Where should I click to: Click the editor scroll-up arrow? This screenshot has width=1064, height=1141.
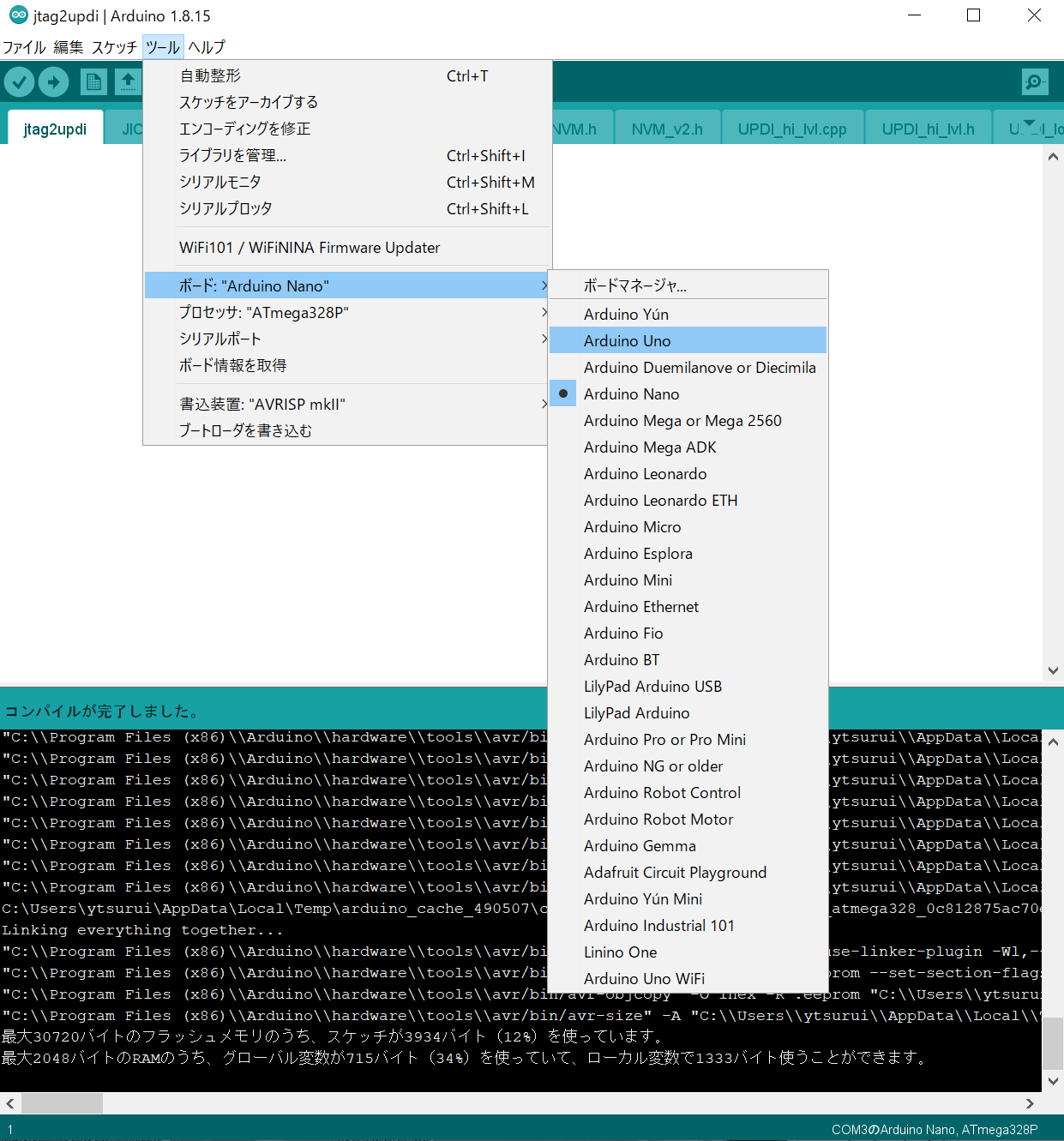[1053, 157]
